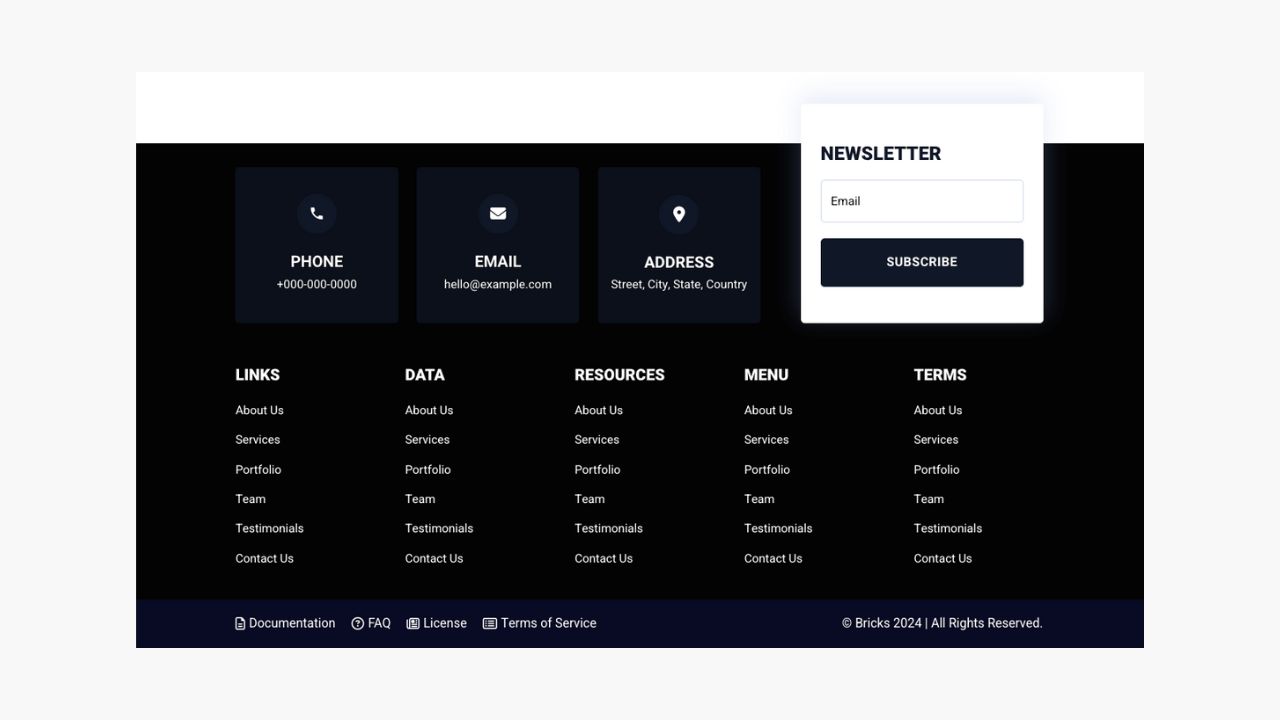Open the Terms of Service footer link
The height and width of the screenshot is (720, 1280).
click(548, 623)
